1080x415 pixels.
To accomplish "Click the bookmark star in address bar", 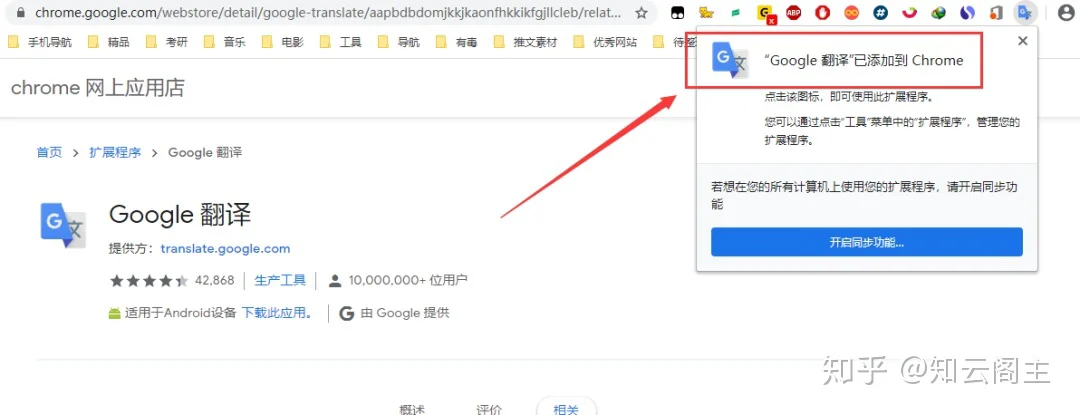I will [641, 12].
